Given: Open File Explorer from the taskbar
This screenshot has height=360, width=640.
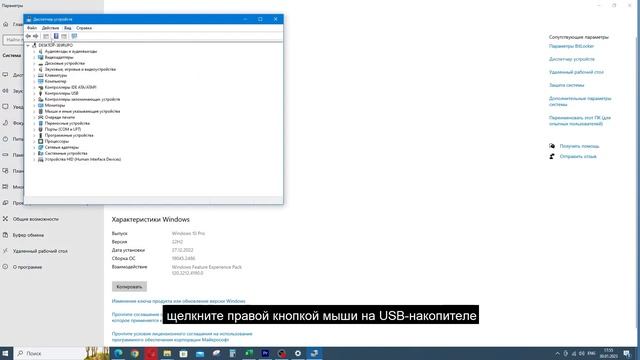Looking at the screenshot, I should point(167,353).
